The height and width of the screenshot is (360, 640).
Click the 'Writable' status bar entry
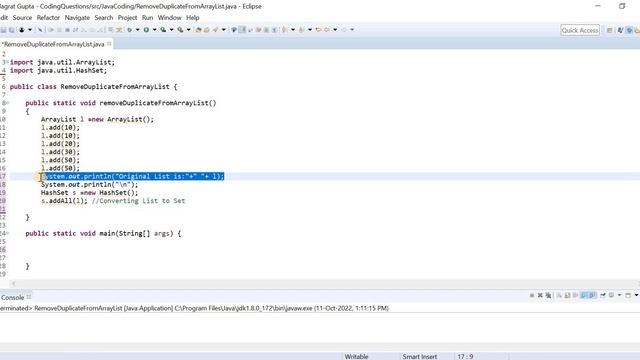[x=356, y=356]
